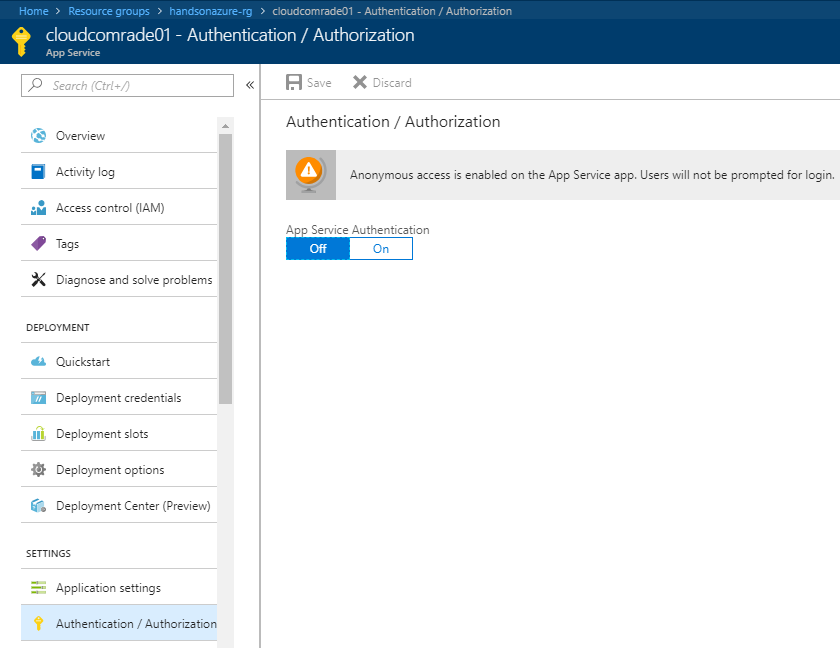The width and height of the screenshot is (840, 648).
Task: Collapse the sidebar menu with double chevron
Action: pyautogui.click(x=250, y=85)
